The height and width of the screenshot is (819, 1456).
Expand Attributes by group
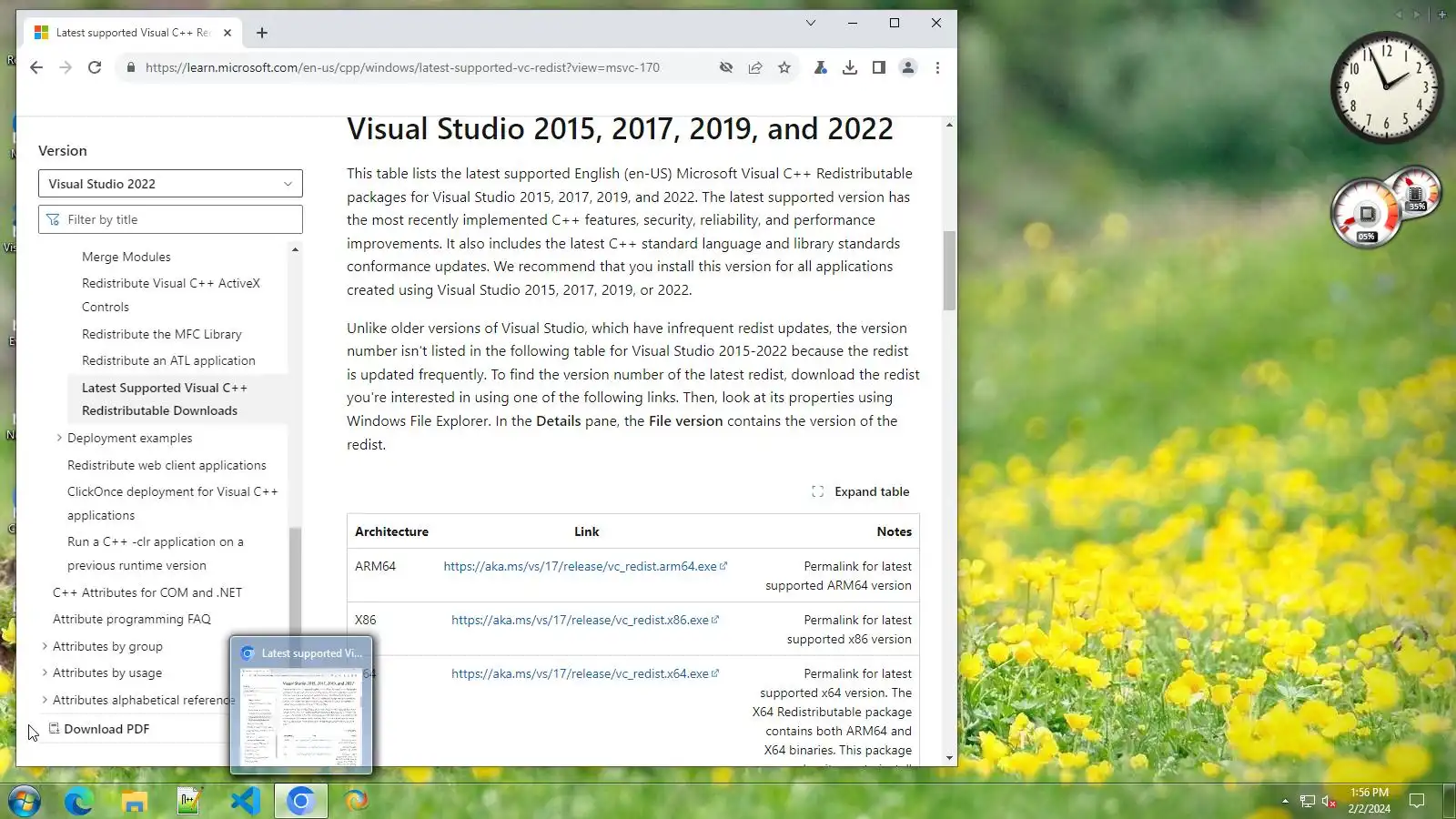pyautogui.click(x=45, y=646)
